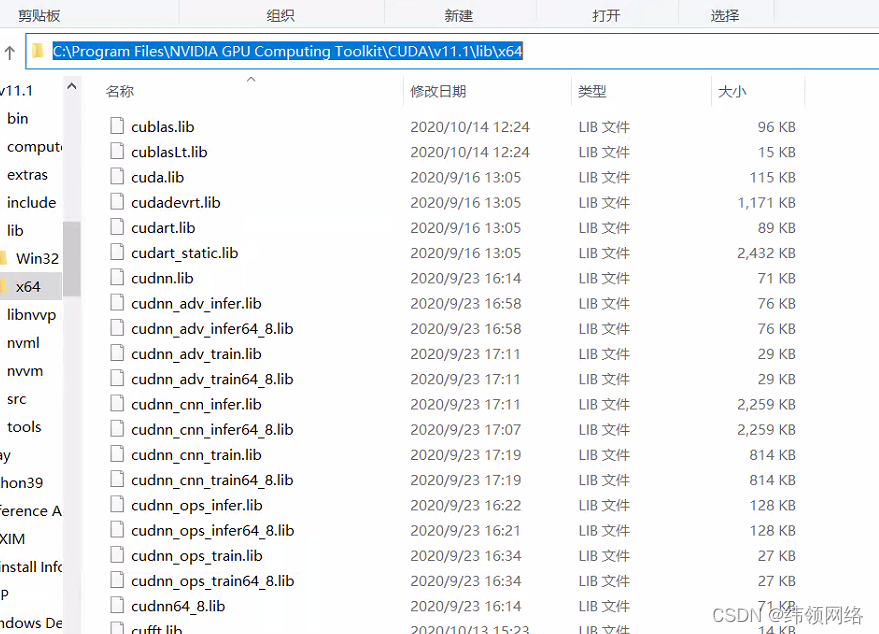Viewport: 879px width, 634px height.
Task: Click the navigation pane scroll-up arrow
Action: [72, 86]
